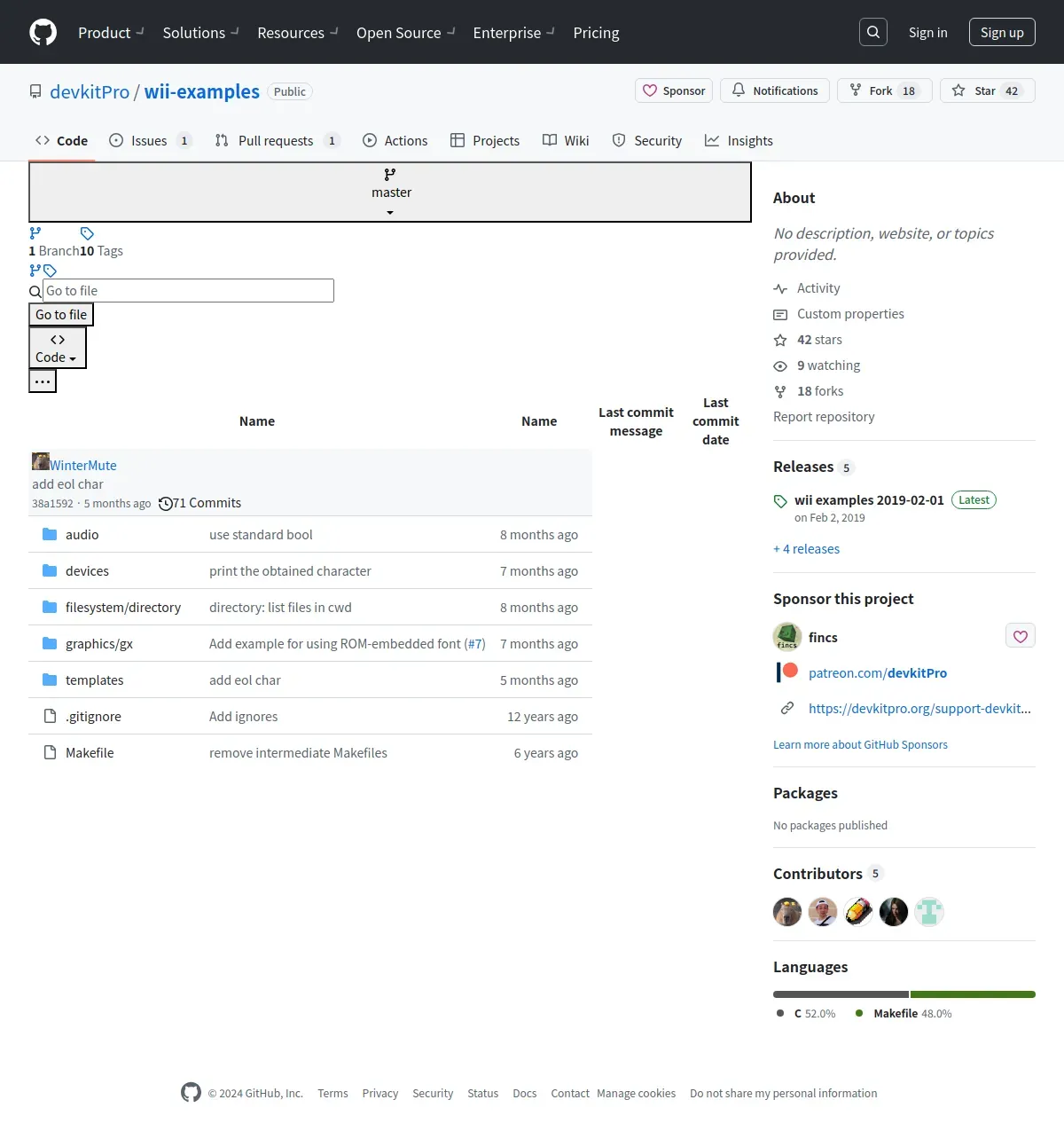Screen dimensions: 1064x1139
Task: Click the link chain icon near devkitpro.org
Action: pos(787,708)
